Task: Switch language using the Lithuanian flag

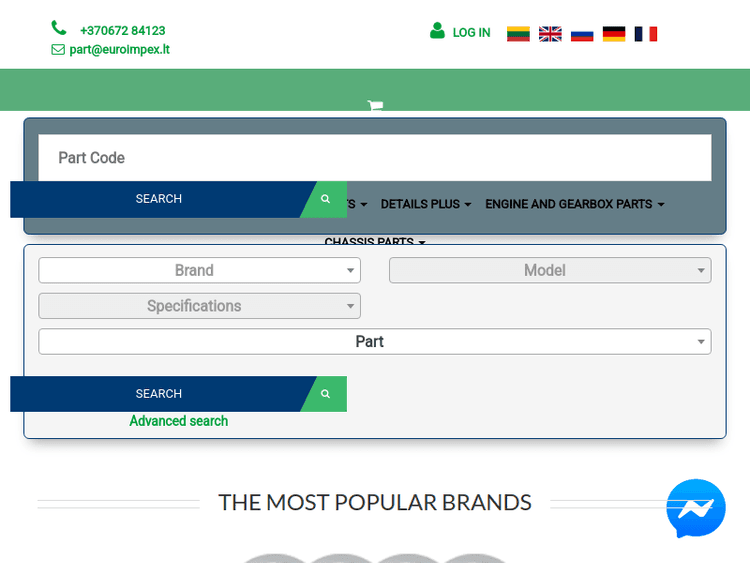Action: pos(518,33)
